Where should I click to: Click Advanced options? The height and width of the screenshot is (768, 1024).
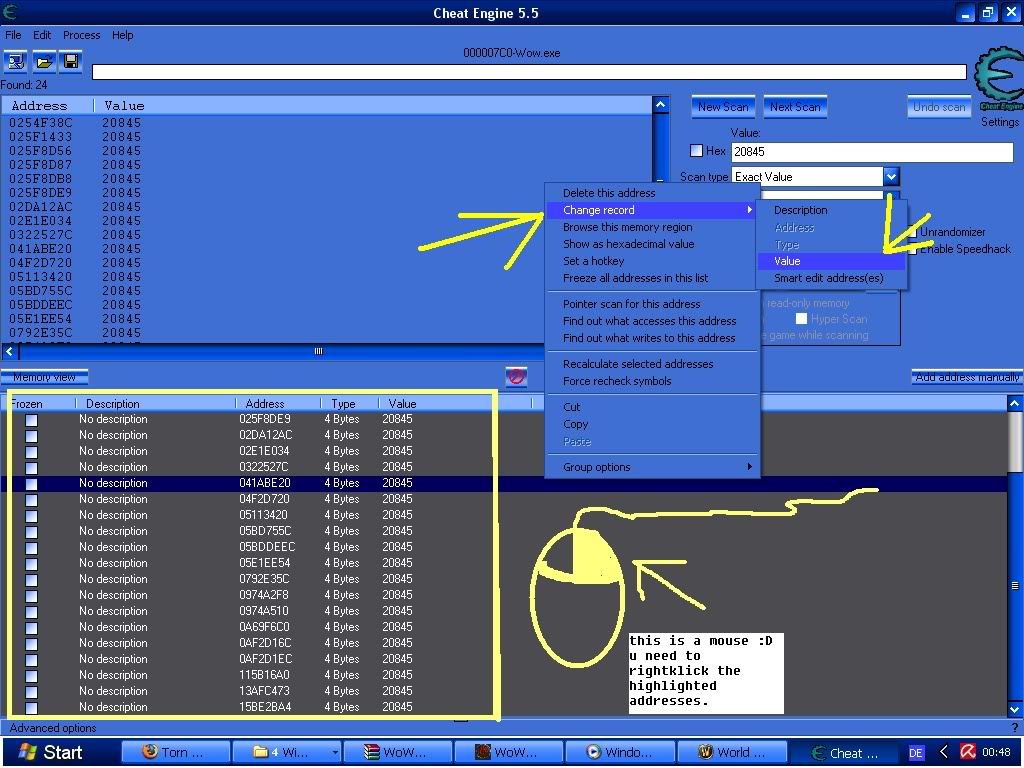click(53, 728)
